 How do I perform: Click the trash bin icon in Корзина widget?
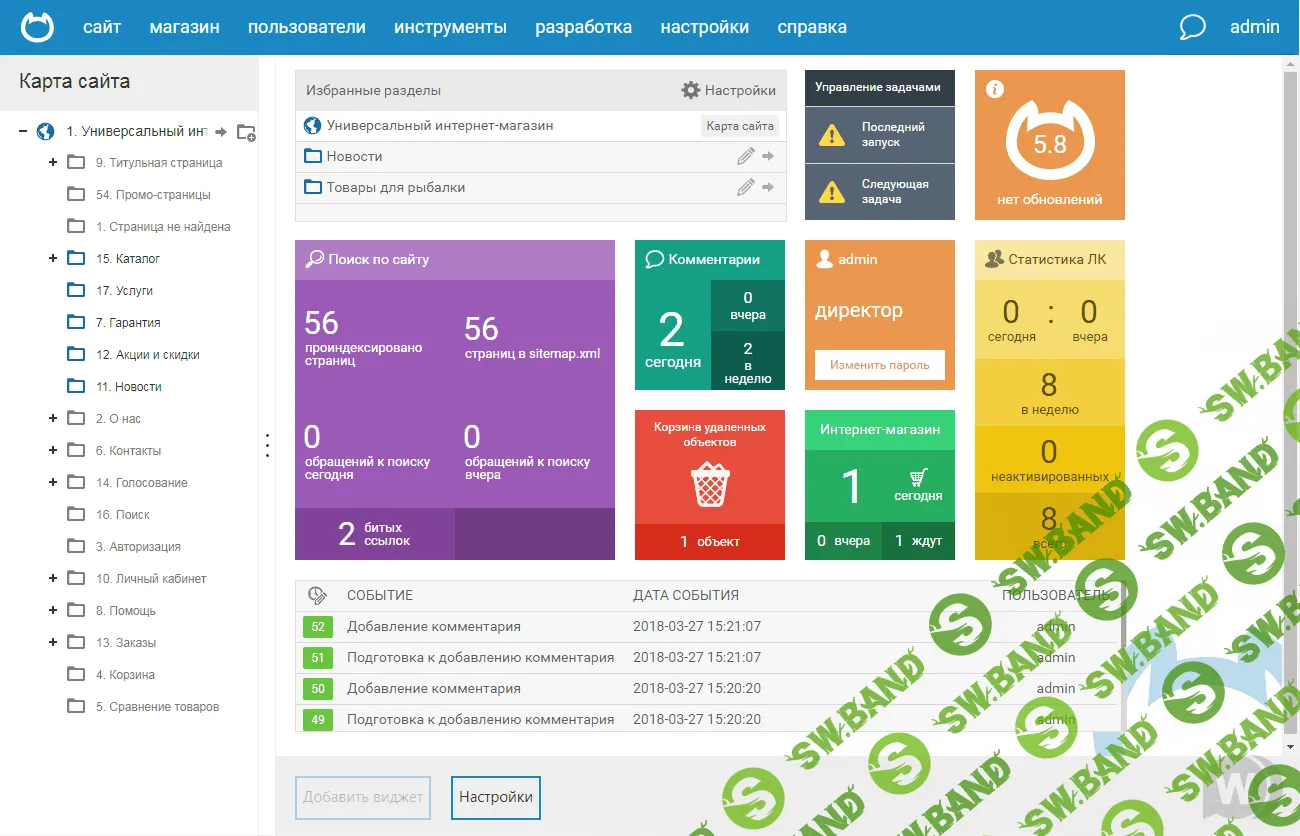[710, 484]
